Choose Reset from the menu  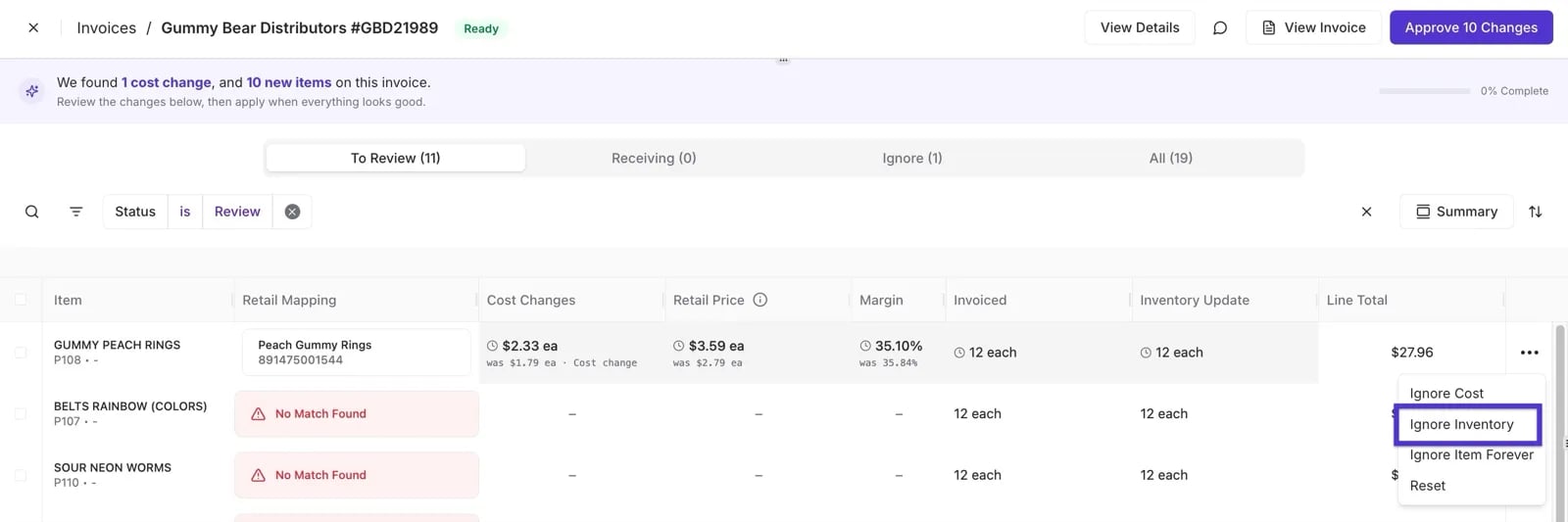[1427, 486]
